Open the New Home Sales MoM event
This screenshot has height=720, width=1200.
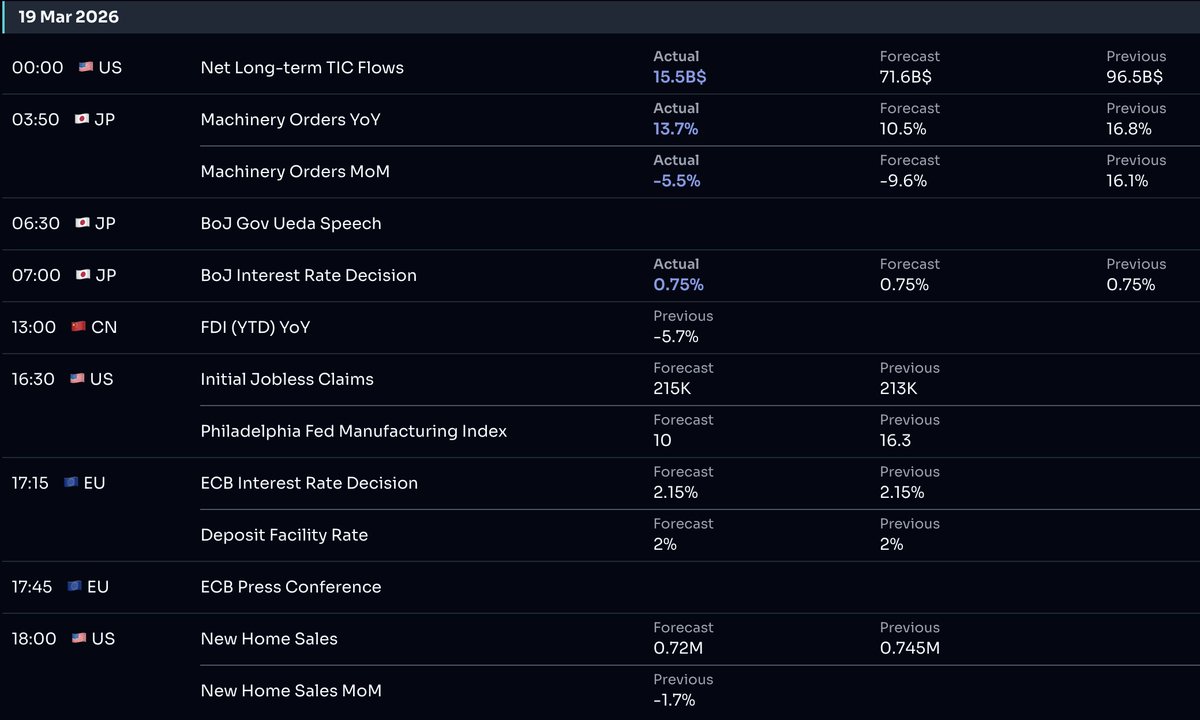[290, 691]
